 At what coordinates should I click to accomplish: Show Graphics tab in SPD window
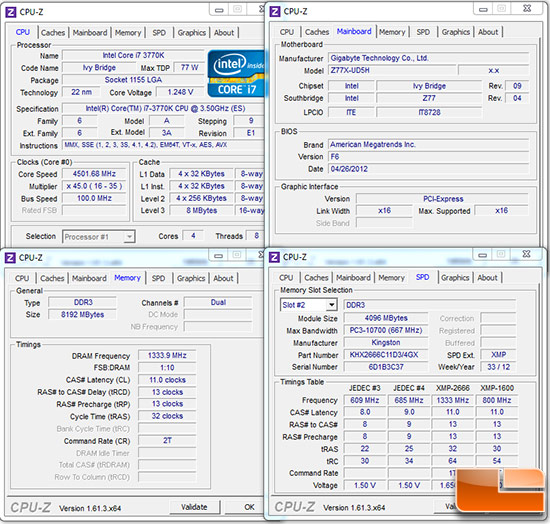coord(455,277)
